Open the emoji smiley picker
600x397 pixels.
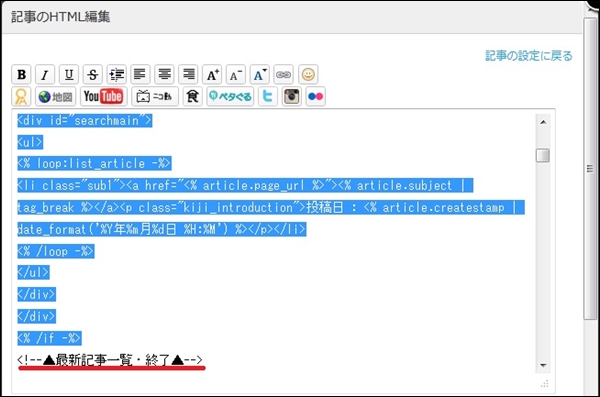pyautogui.click(x=308, y=74)
